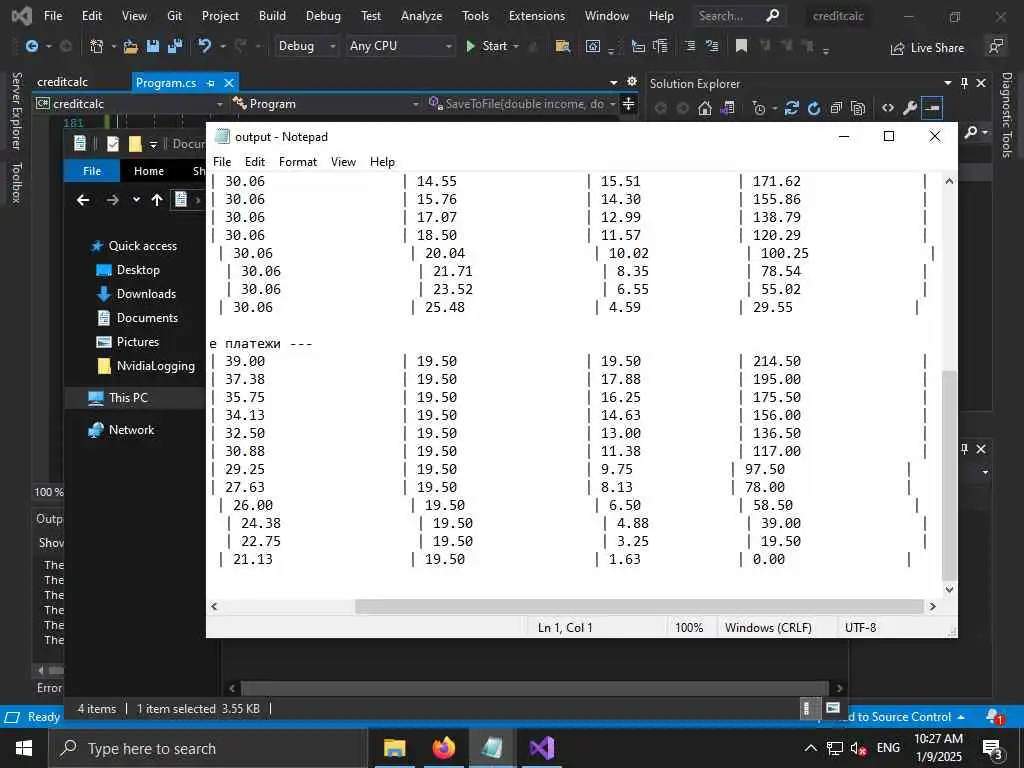Click the Navigate Backward arrow in toolbar
This screenshot has height=768, width=1024.
[x=31, y=46]
